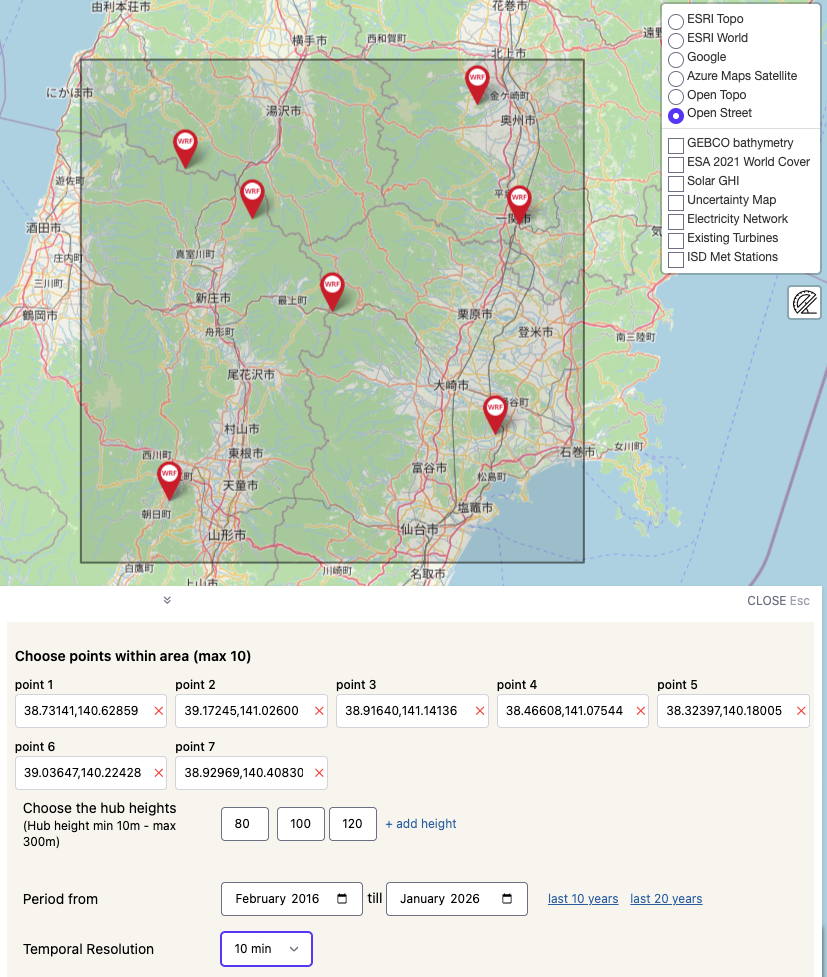Open the calendar icon on the Period from field
Viewport: 827px width, 977px height.
coord(344,899)
